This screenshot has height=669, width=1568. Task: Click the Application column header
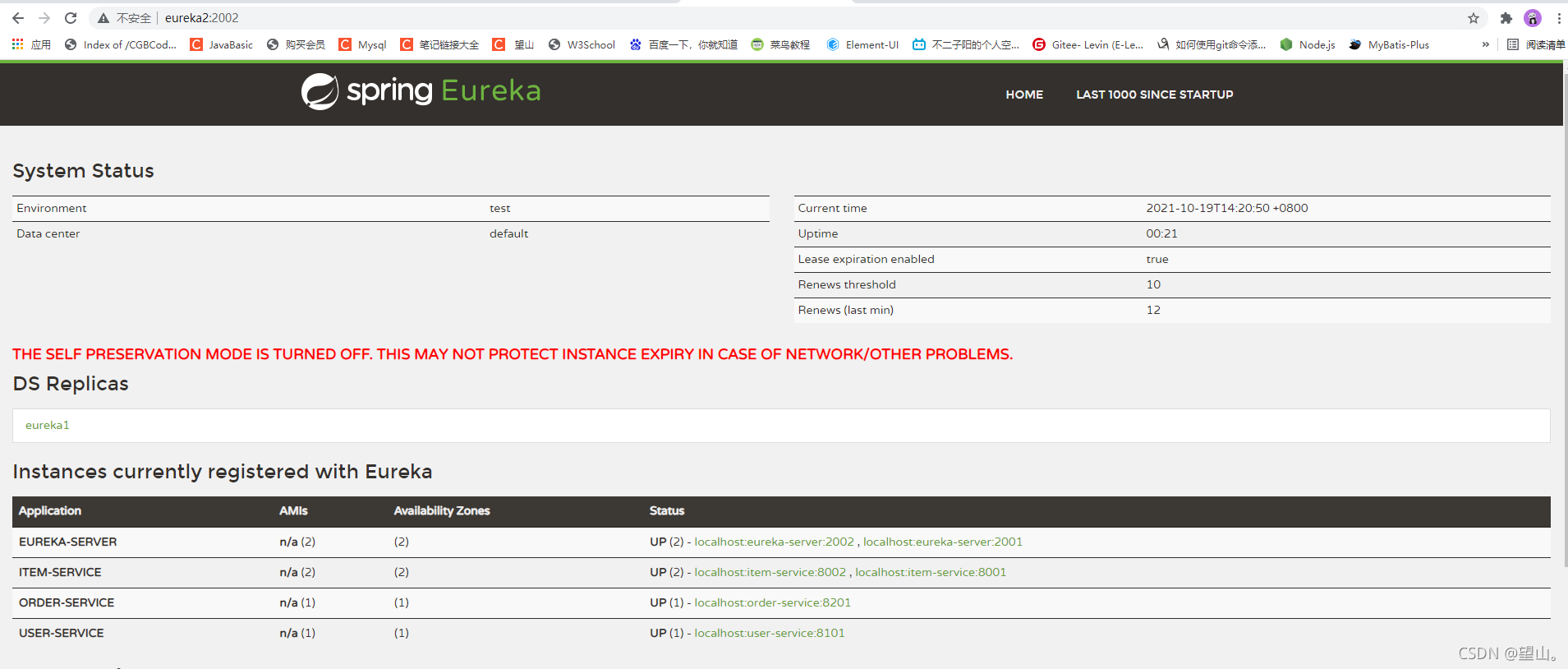coord(49,510)
